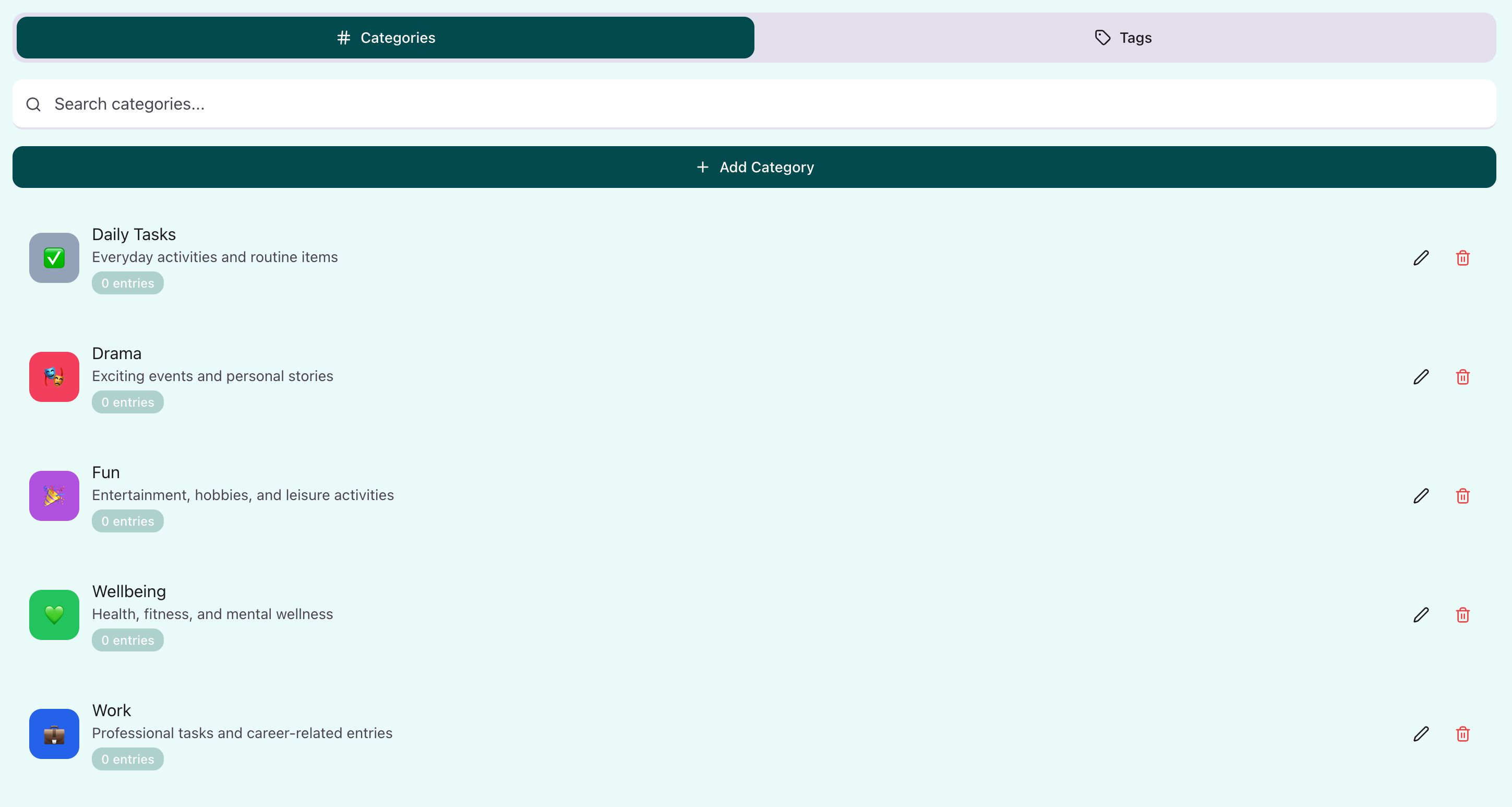
Task: Edit the Wellbeing category
Action: [1420, 615]
